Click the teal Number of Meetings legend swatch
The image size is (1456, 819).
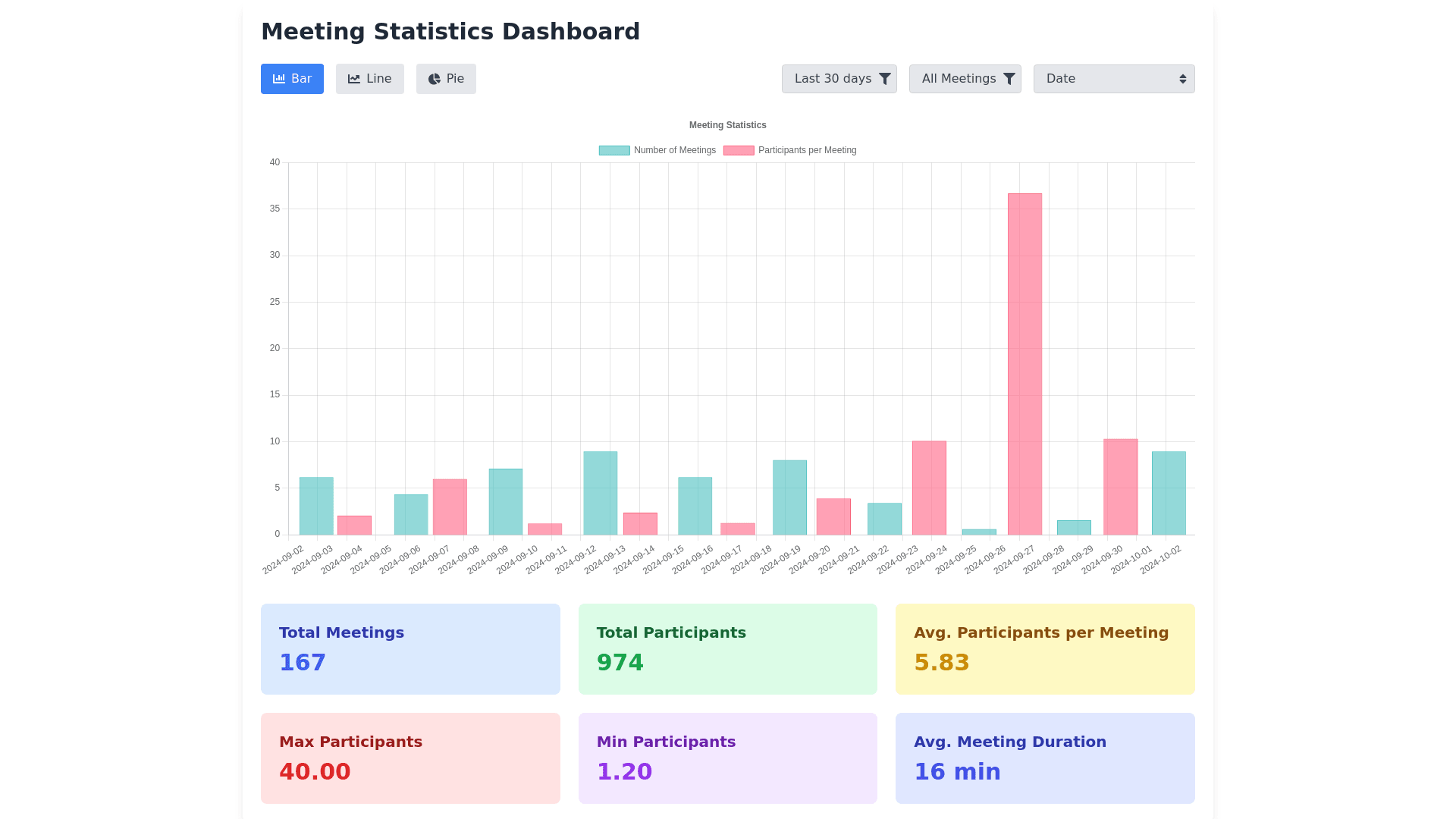click(614, 150)
